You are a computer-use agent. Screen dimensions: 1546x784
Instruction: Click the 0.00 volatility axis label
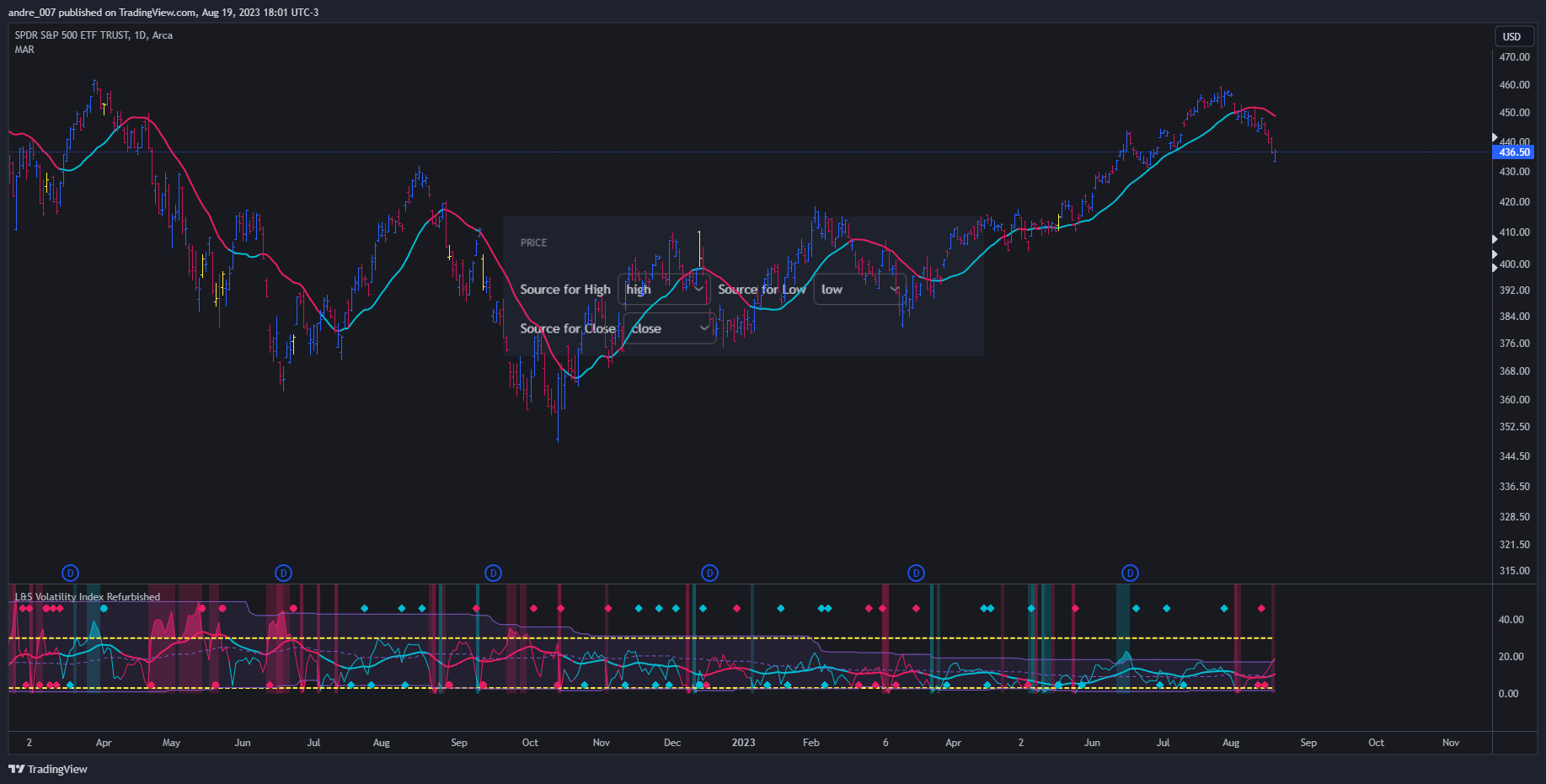click(x=1508, y=694)
